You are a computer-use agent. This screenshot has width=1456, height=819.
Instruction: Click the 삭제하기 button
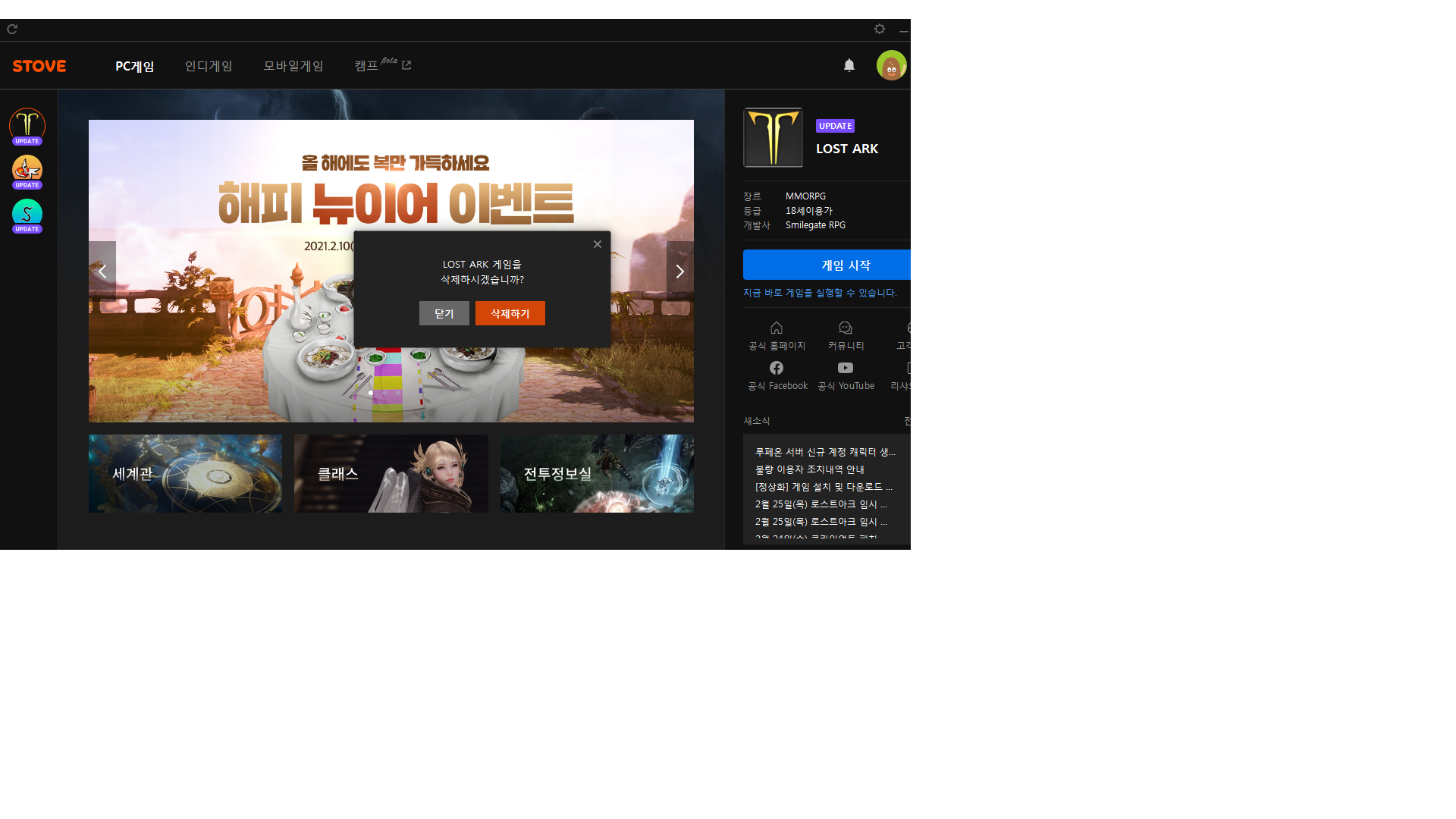510,313
